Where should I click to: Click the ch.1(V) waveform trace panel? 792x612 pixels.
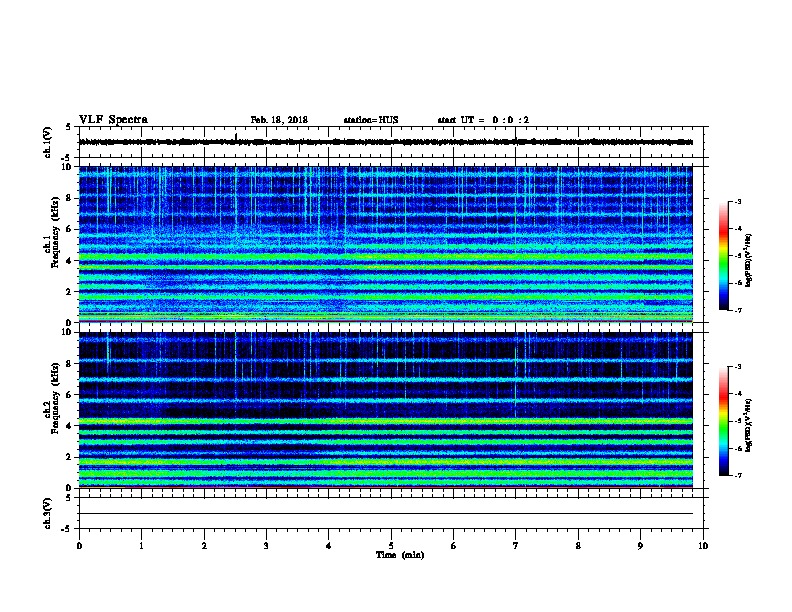tap(391, 142)
